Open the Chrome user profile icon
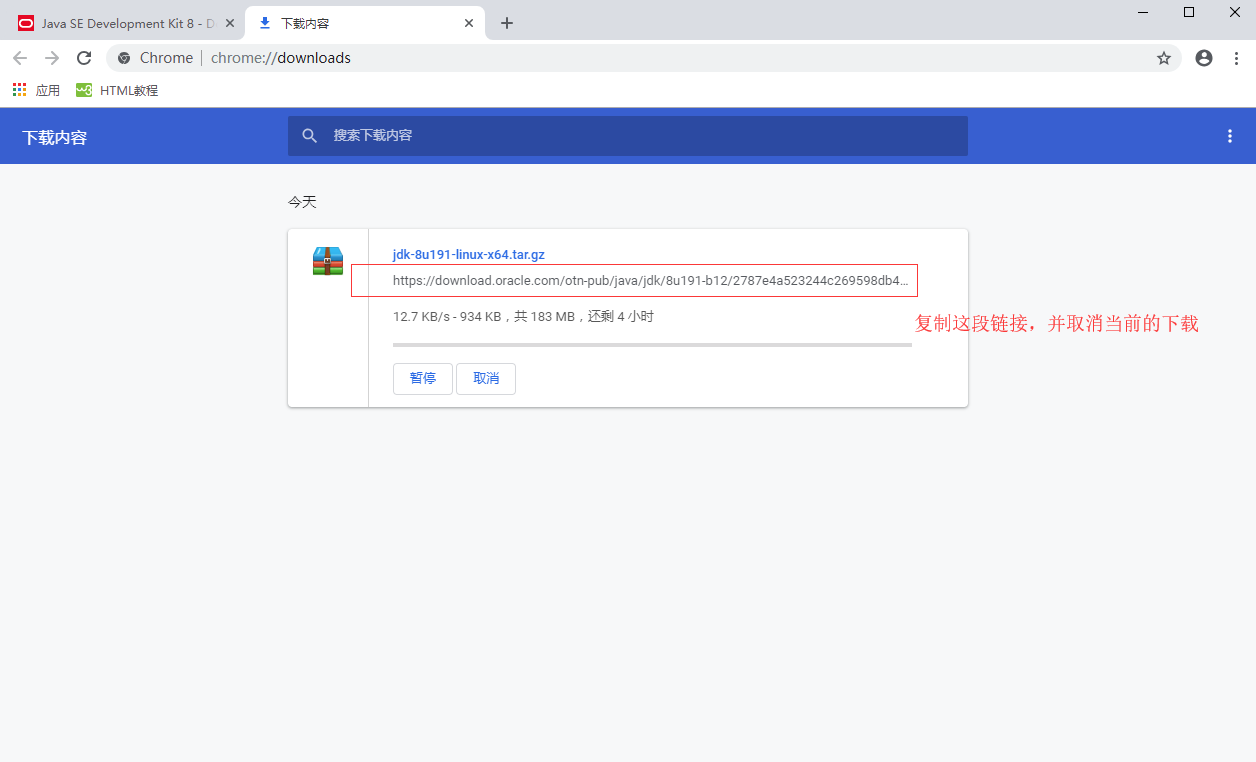Viewport: 1256px width, 762px height. [1204, 58]
